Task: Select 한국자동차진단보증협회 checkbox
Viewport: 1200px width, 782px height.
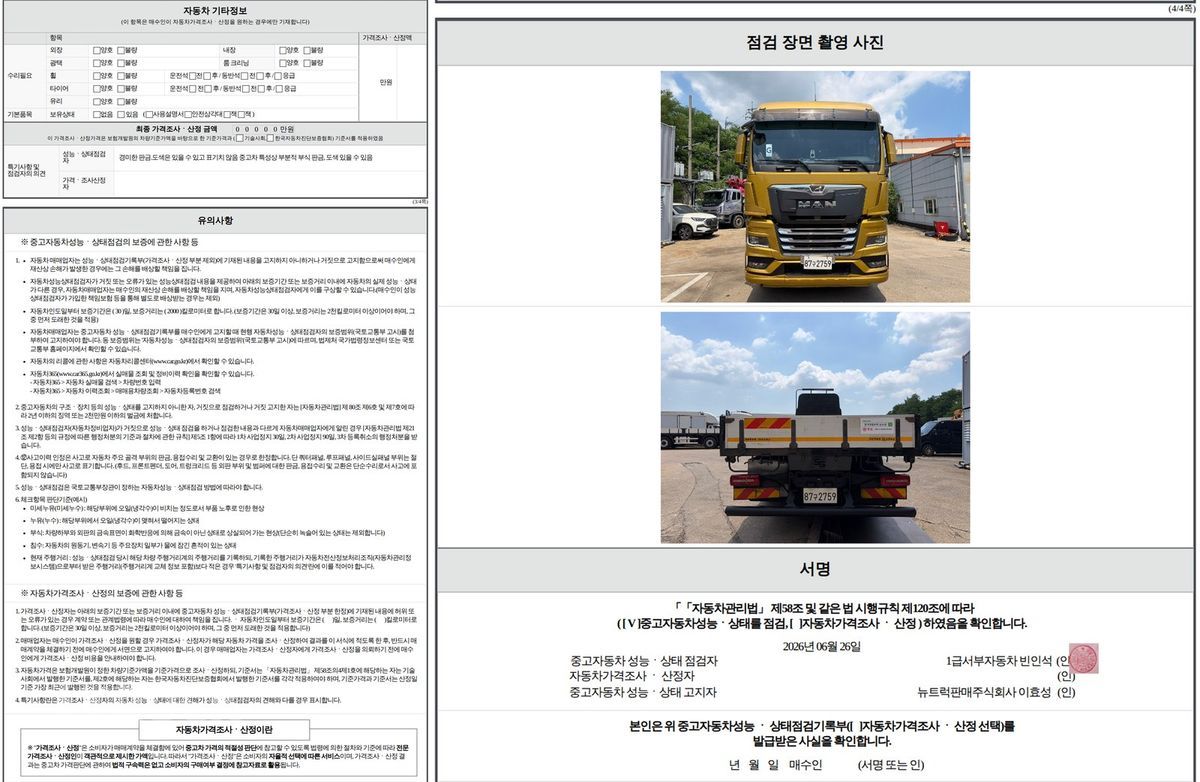Action: pyautogui.click(x=270, y=137)
